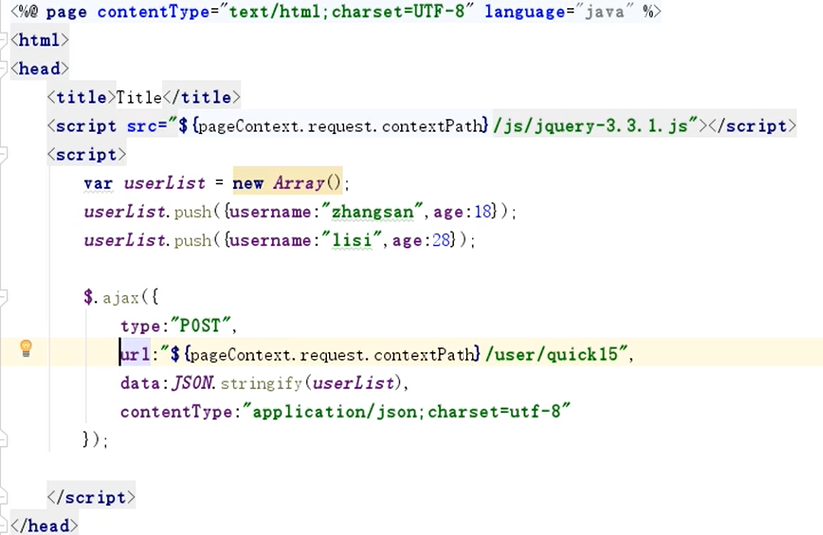
Task: Click the "text/html;charset=UTF-8" string
Action: (346, 12)
